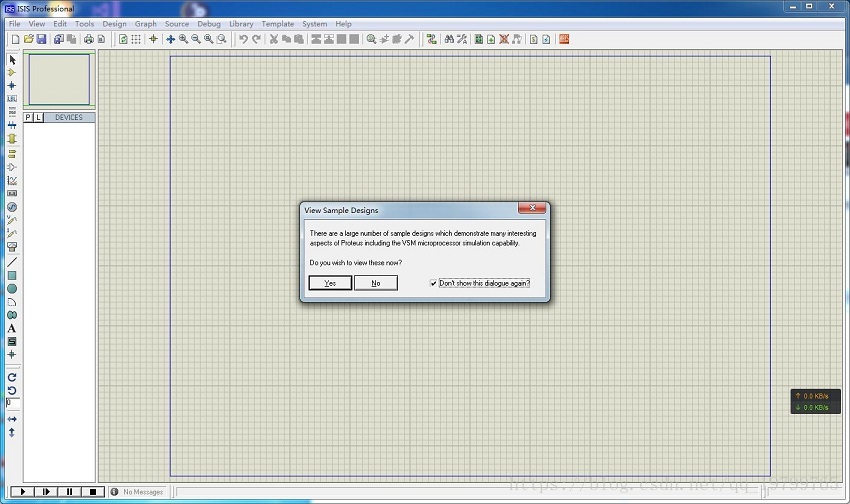Image resolution: width=850 pixels, height=504 pixels.
Task: Open the View menu
Action: (x=37, y=24)
